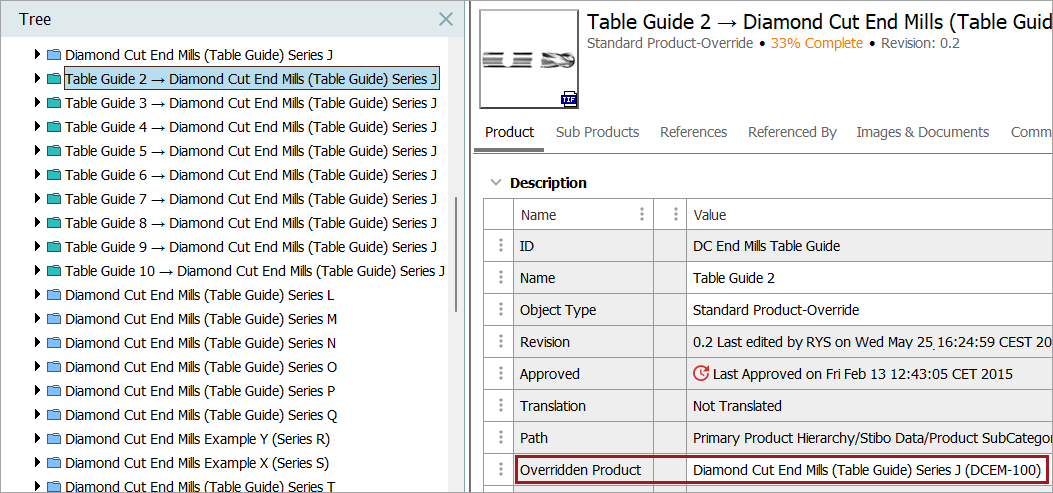Select Diamond Cut End Mills Example Y (Series R)
1053x493 pixels.
click(x=197, y=439)
